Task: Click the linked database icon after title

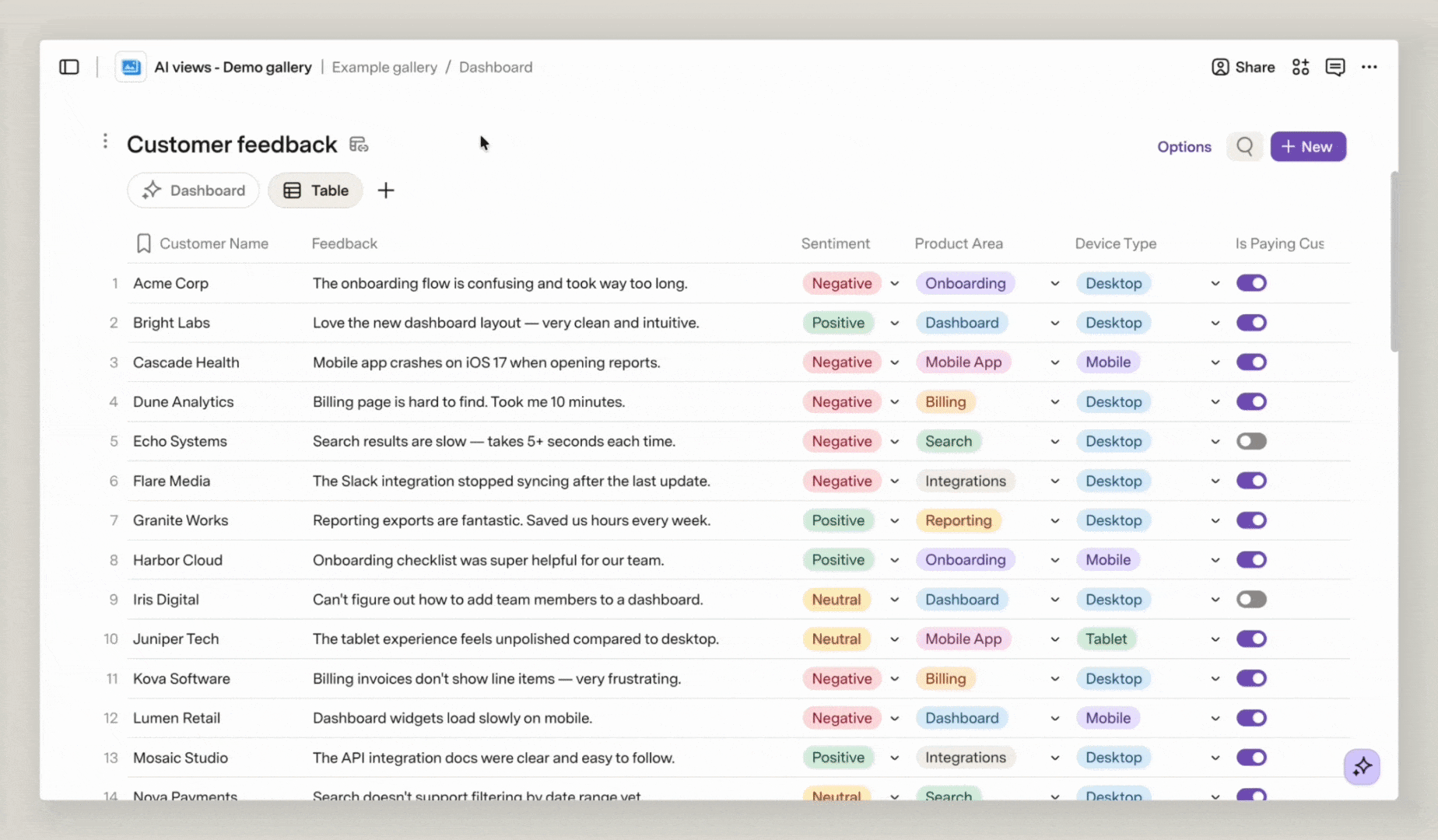Action: (x=359, y=145)
